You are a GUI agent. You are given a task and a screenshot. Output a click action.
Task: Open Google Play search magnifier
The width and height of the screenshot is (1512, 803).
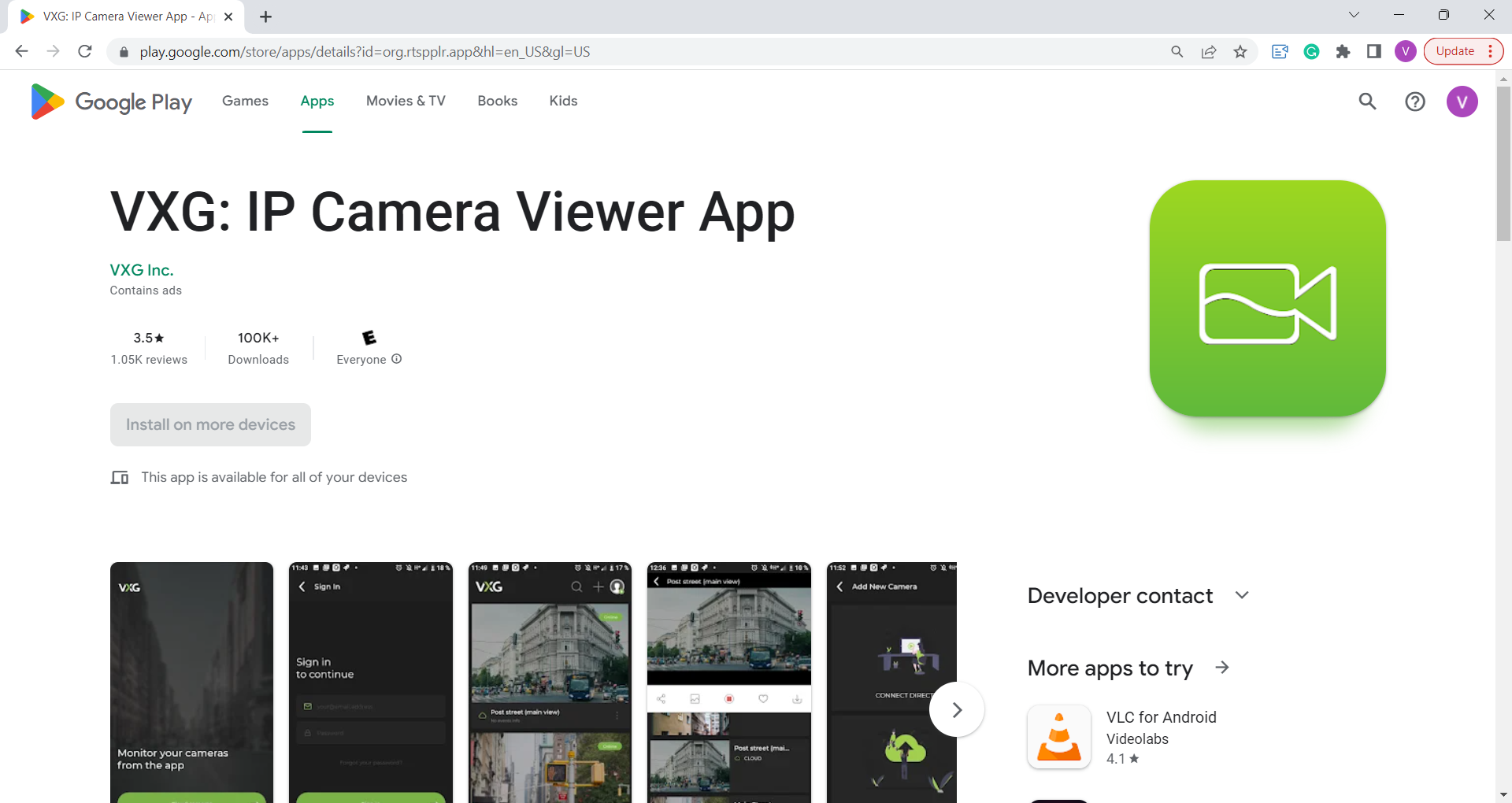point(1367,102)
